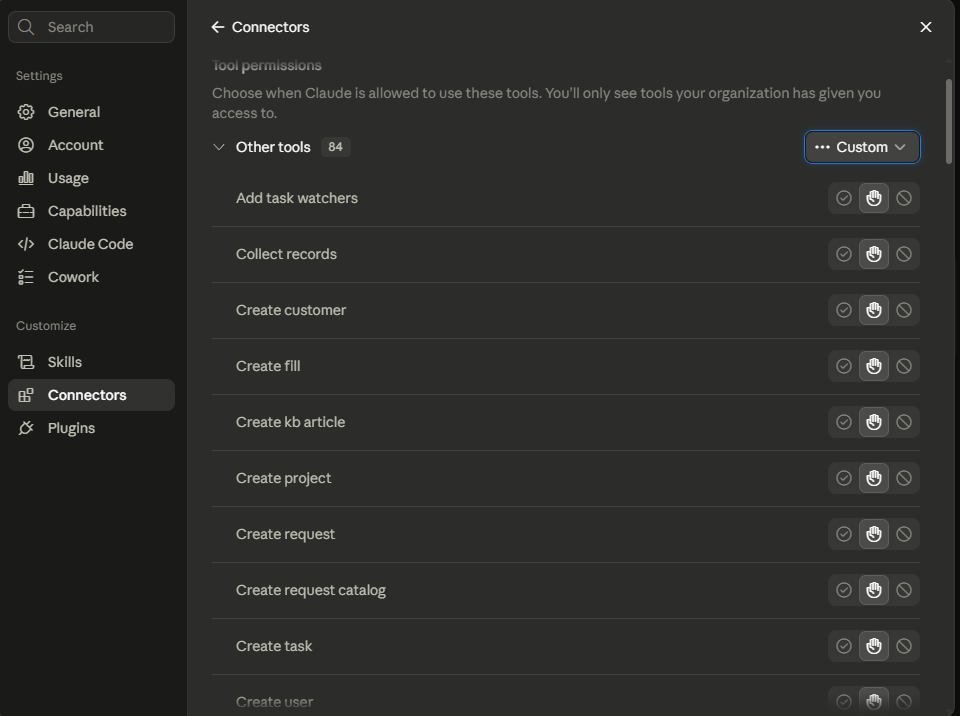Select the Connectors sidebar item
This screenshot has width=960, height=716.
(91, 395)
